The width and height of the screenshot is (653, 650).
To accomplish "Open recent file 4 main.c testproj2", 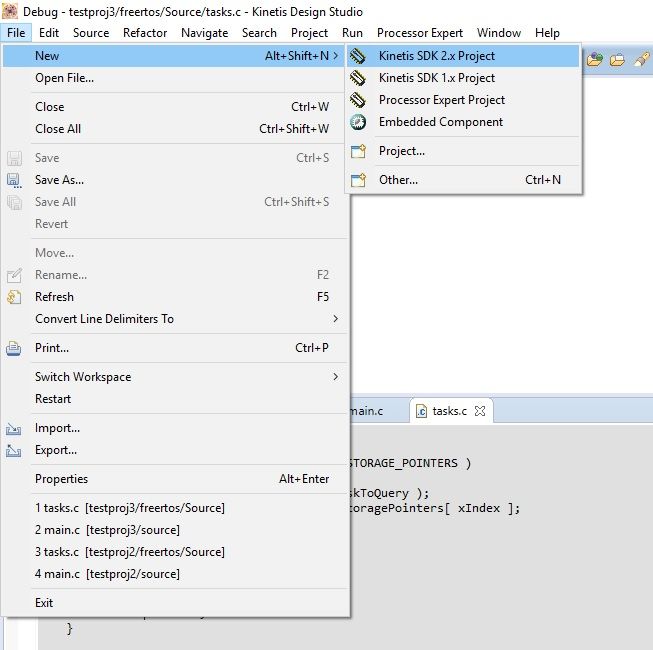I will [175, 574].
